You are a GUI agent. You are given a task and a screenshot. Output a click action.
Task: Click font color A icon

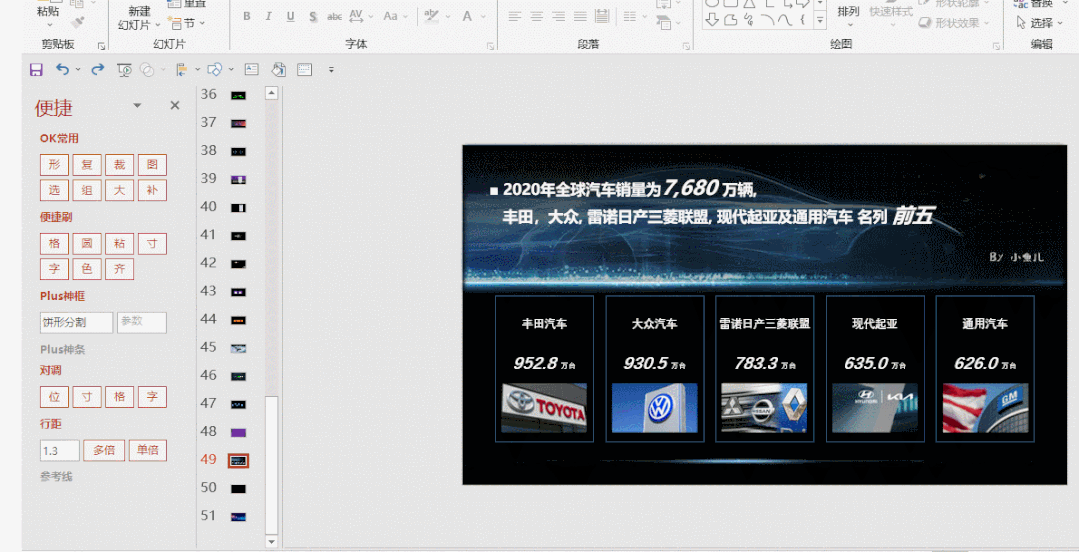467,16
